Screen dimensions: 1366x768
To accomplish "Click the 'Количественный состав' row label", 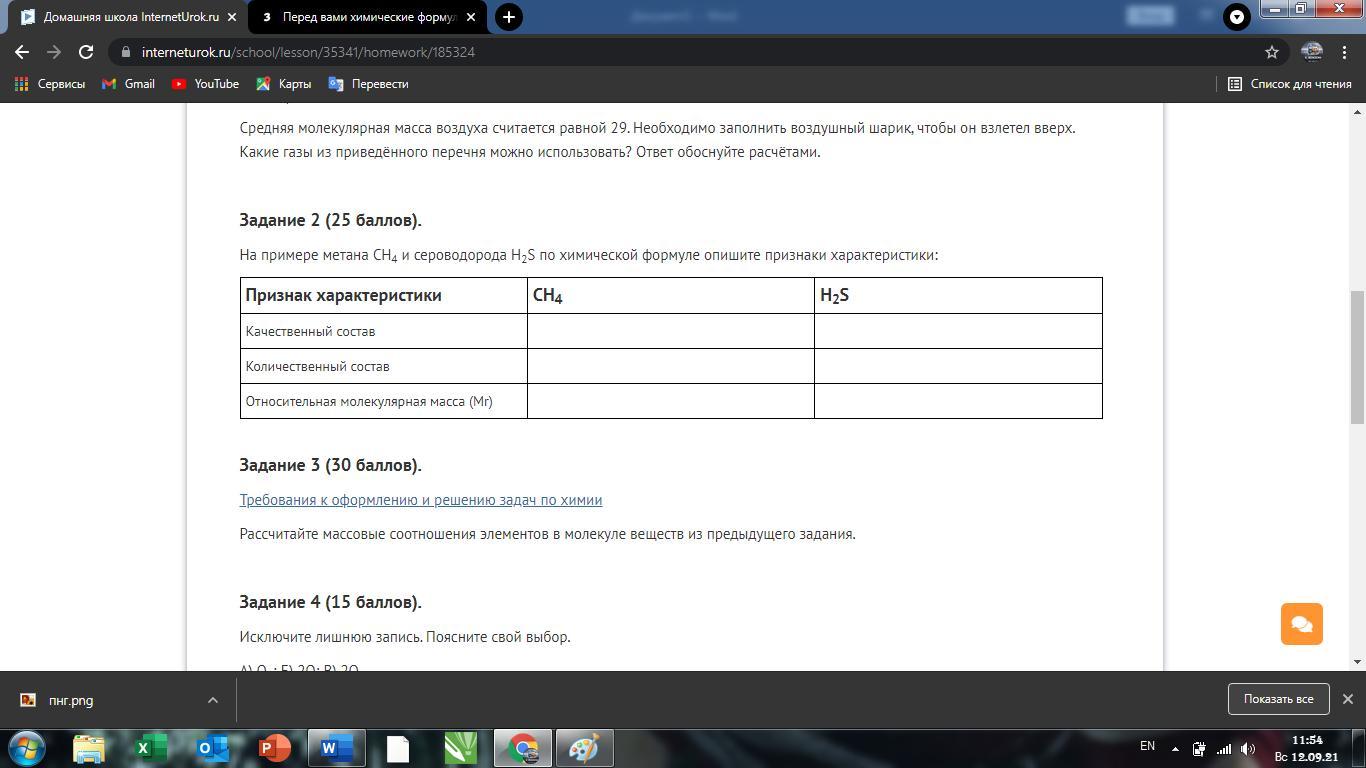I will click(x=318, y=366).
